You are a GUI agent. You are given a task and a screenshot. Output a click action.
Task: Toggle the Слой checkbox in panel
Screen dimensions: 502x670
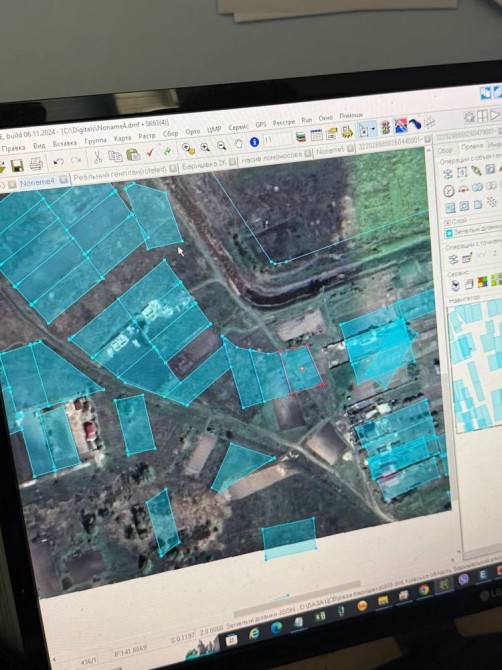coord(448,222)
